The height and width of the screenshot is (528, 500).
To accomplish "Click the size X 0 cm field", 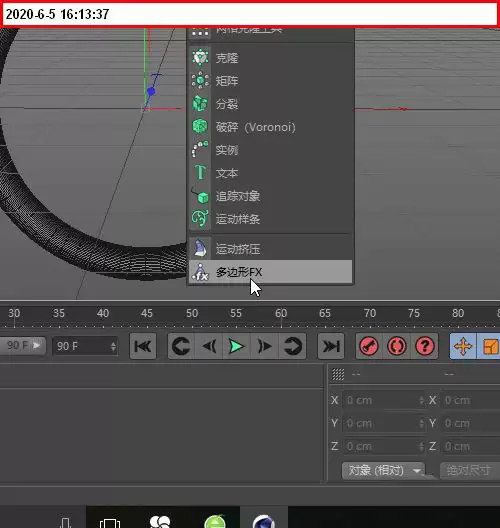I will pyautogui.click(x=471, y=400).
